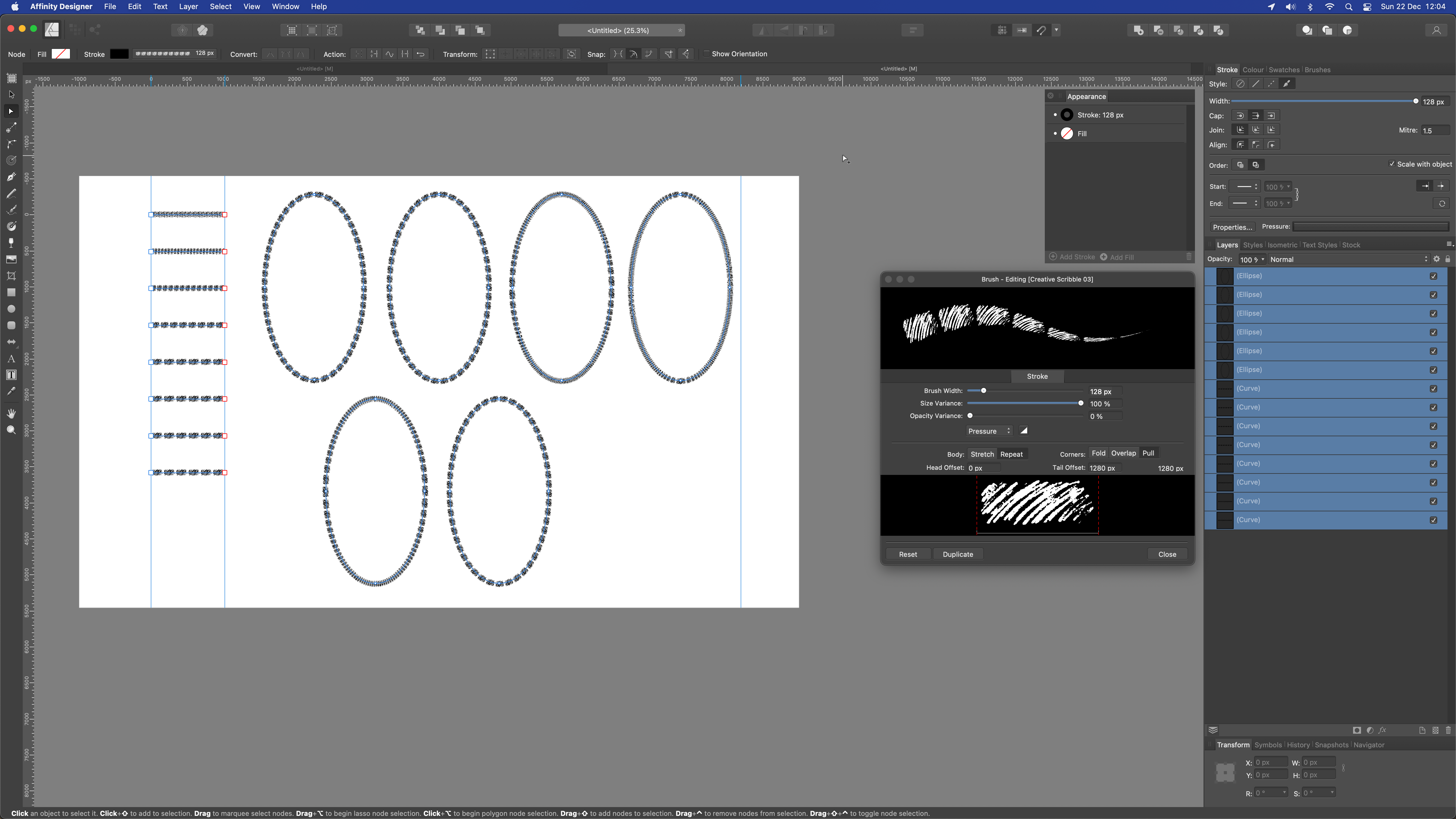Open the snapping options dropdown arrow
1456x819 pixels.
1056,30
